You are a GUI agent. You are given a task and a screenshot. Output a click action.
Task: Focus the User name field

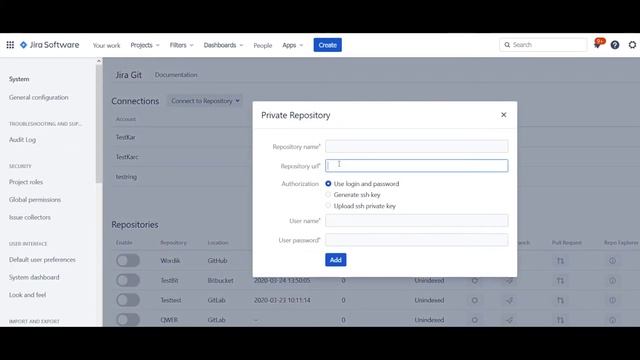click(417, 221)
